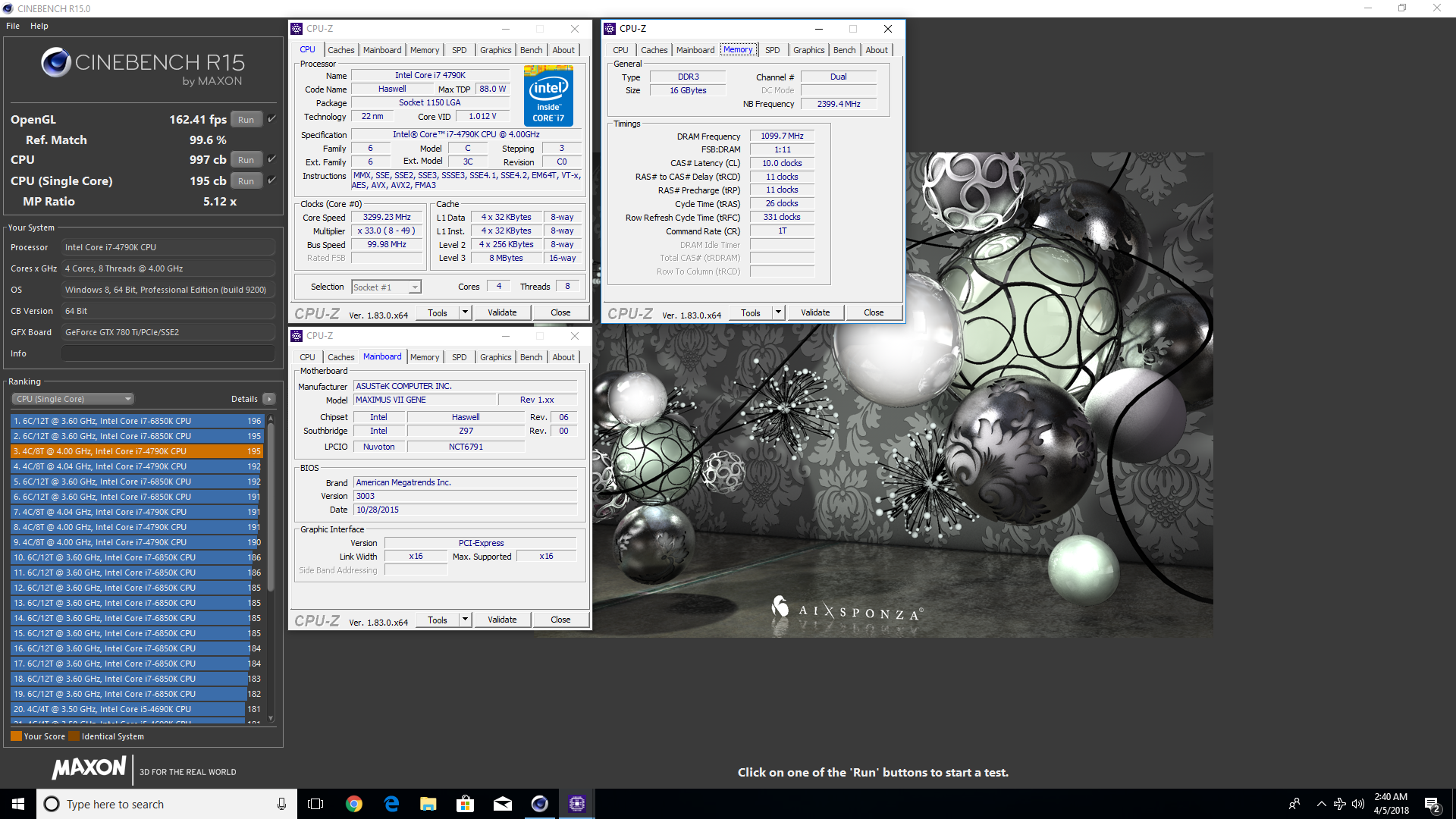Open File Explorer from the taskbar

(428, 804)
